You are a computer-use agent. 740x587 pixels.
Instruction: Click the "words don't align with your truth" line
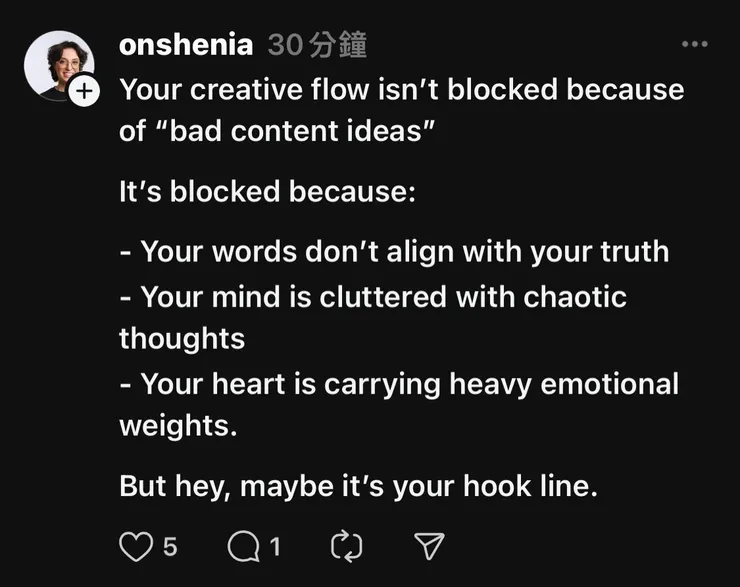point(394,250)
